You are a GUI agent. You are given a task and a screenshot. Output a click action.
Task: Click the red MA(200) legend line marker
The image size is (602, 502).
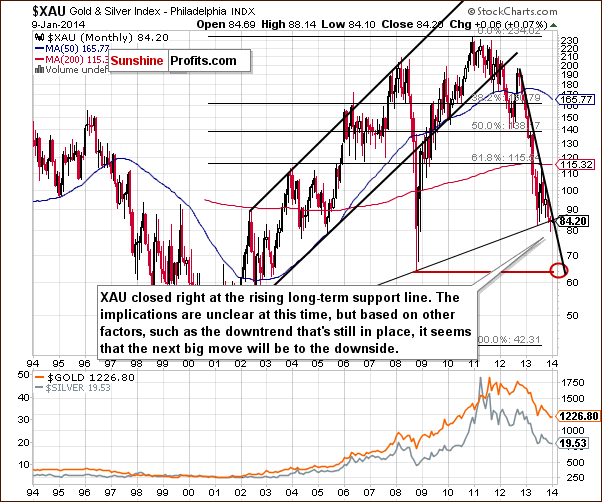point(39,59)
